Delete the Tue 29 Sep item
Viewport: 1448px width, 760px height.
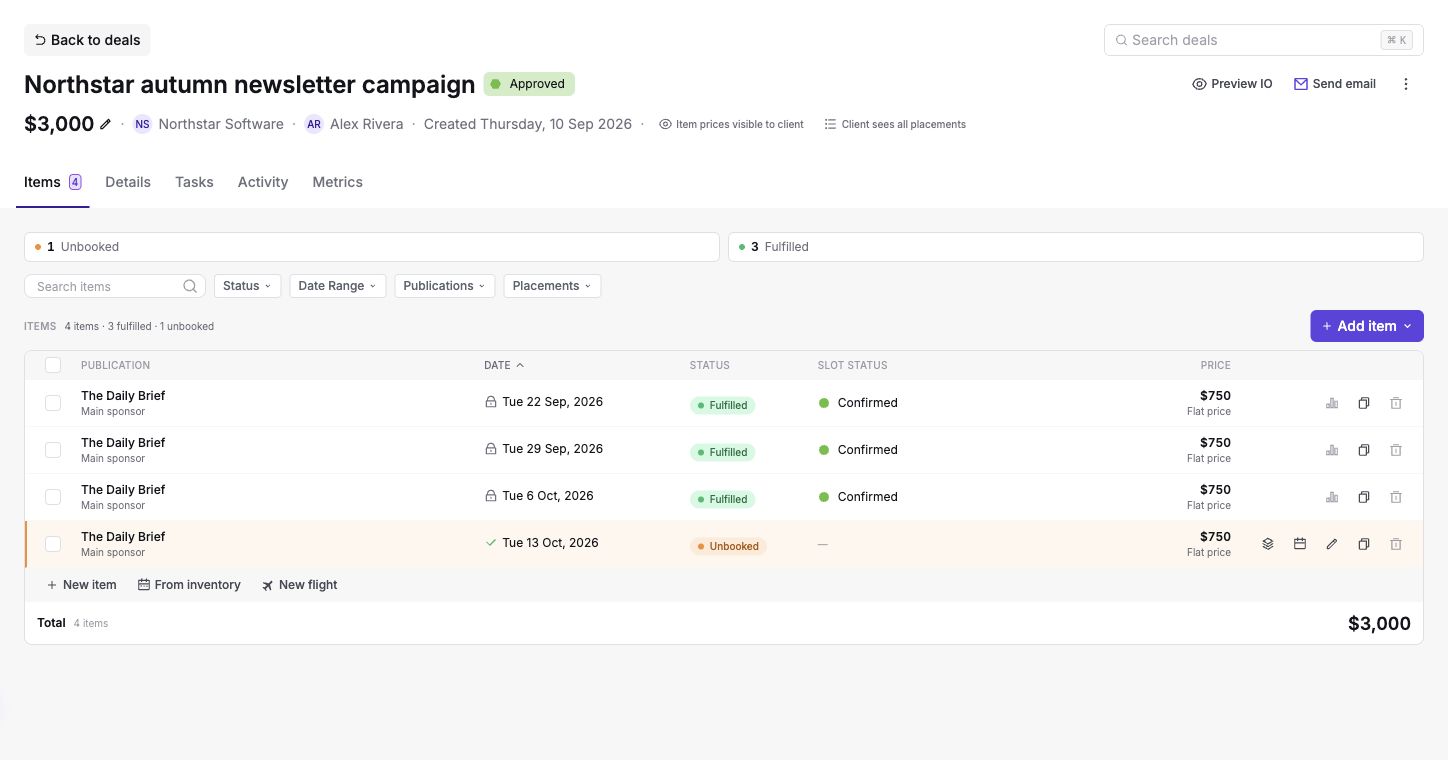click(x=1396, y=450)
